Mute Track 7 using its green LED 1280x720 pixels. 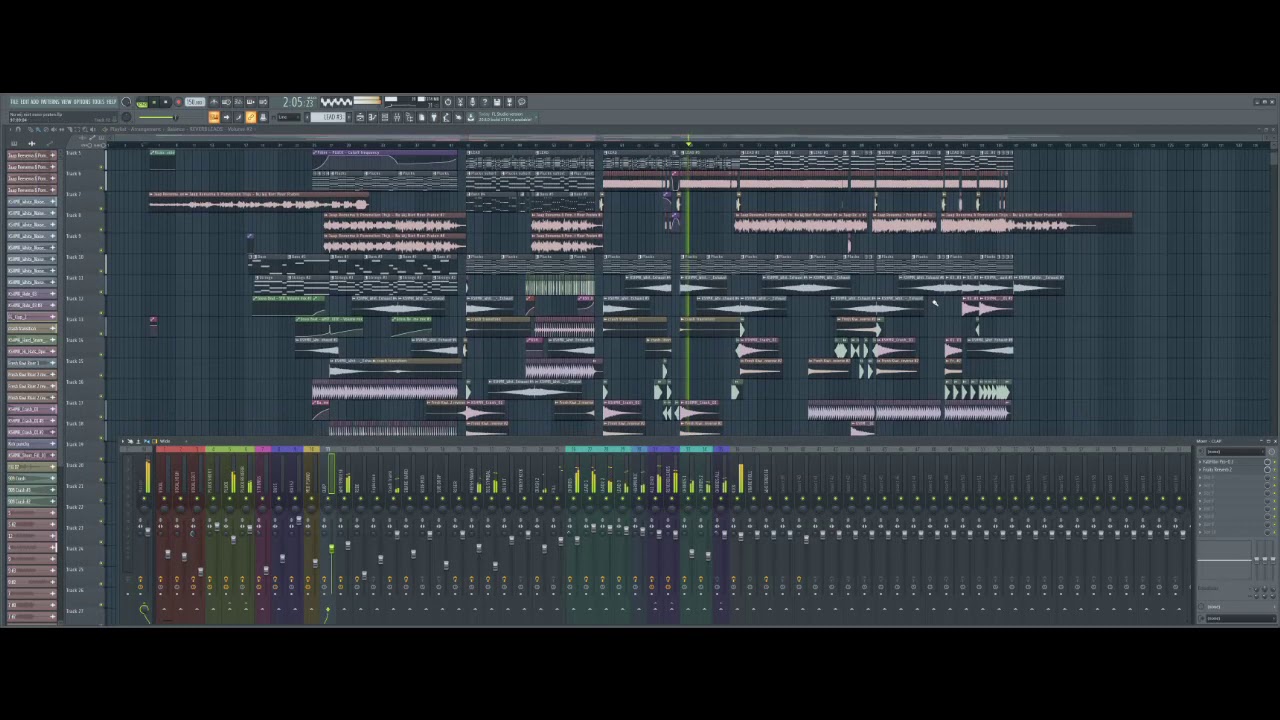click(x=101, y=209)
